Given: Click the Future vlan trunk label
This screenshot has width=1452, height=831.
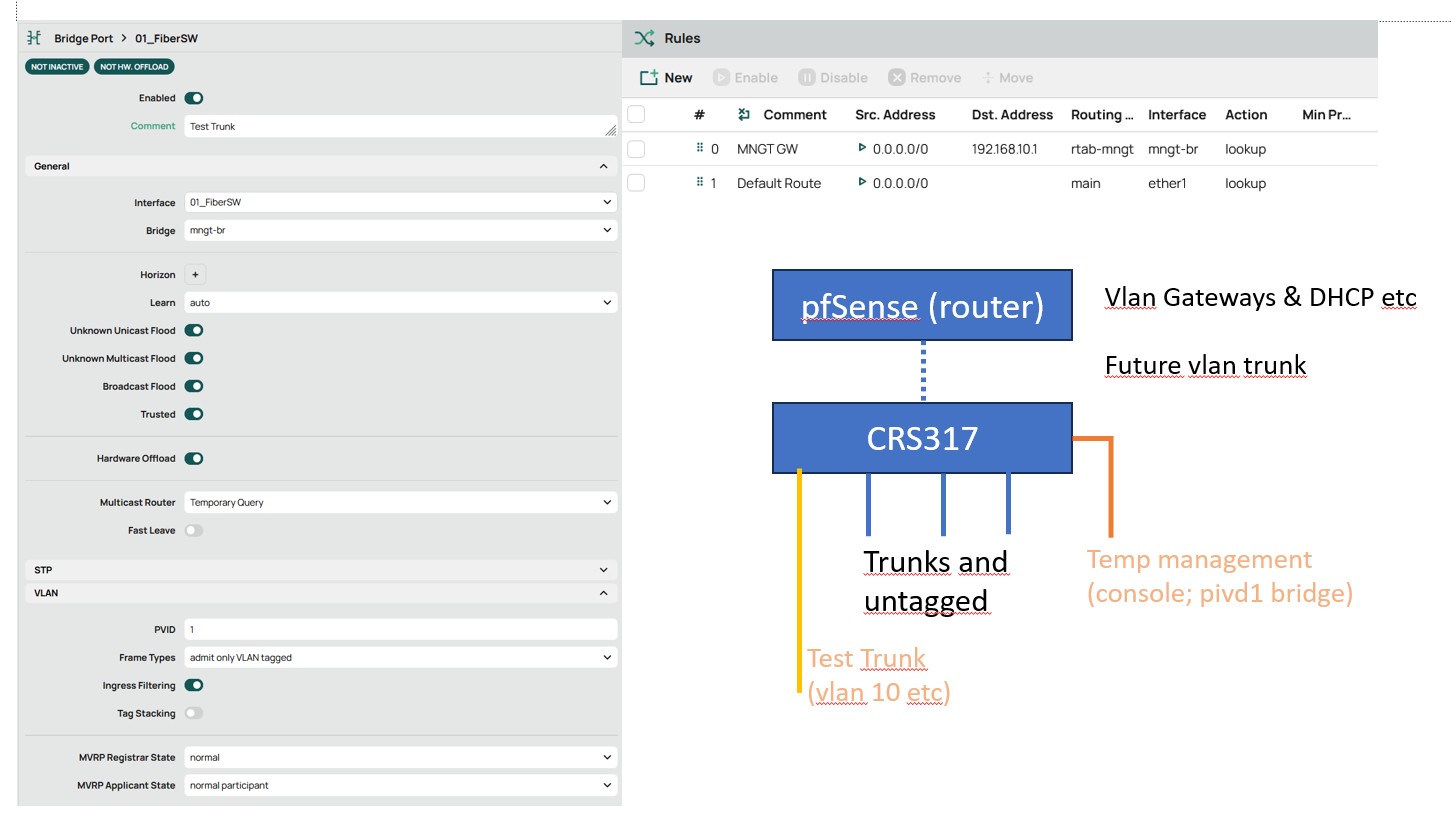Looking at the screenshot, I should (x=1206, y=365).
